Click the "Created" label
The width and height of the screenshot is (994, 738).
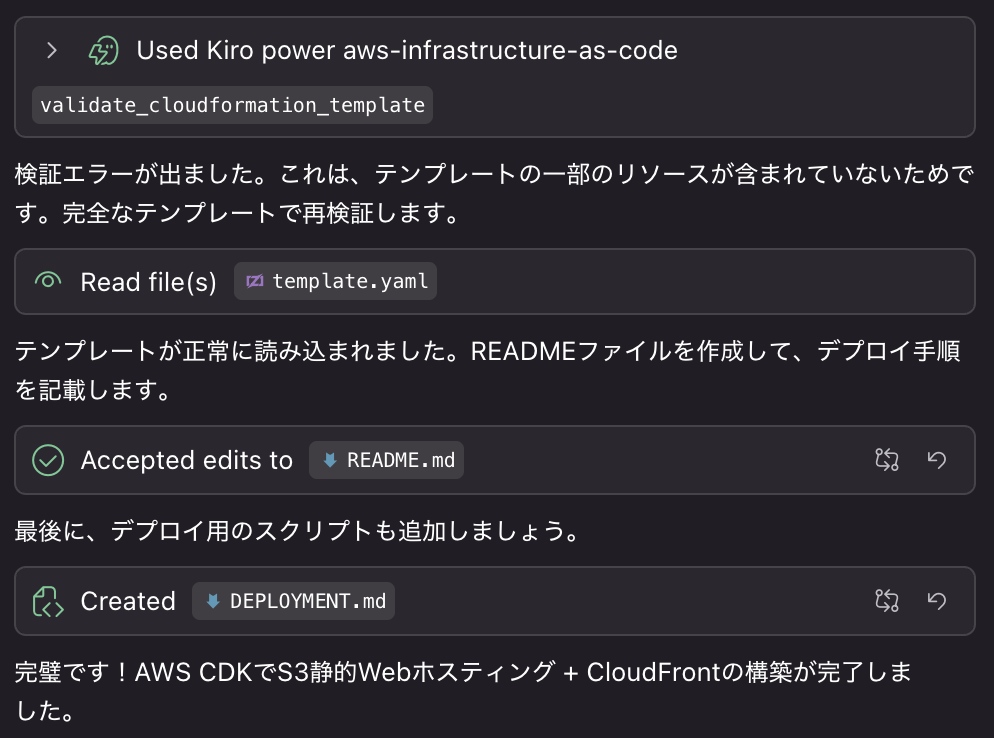[x=128, y=601]
